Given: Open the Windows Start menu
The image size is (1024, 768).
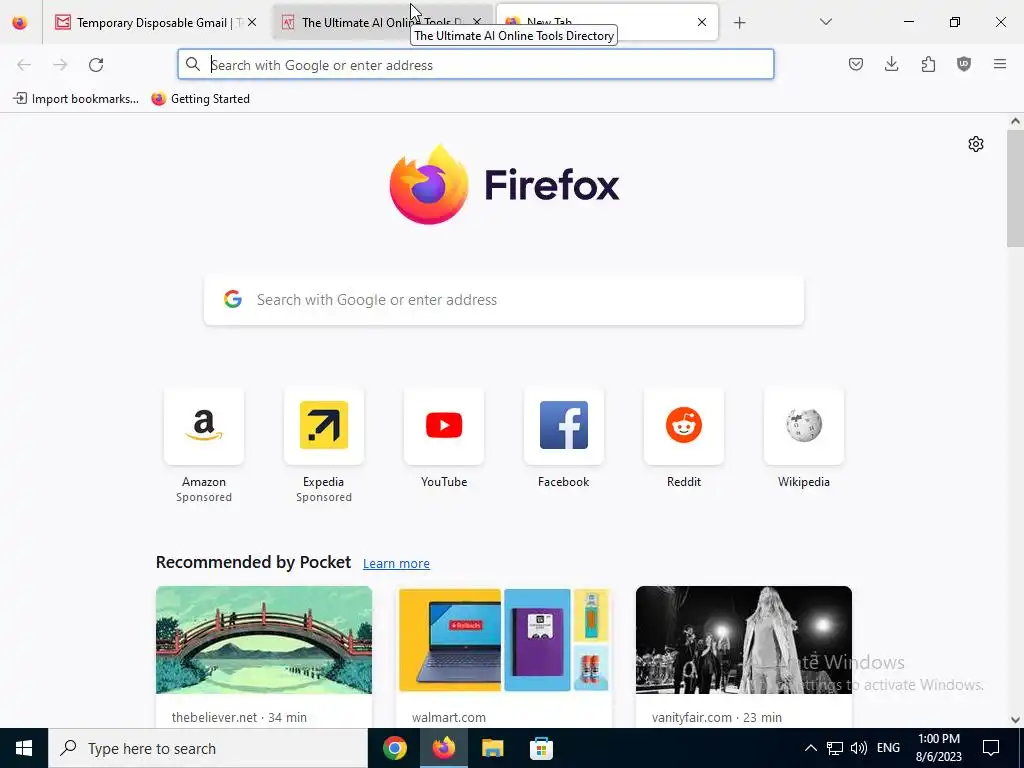Looking at the screenshot, I should pyautogui.click(x=24, y=748).
